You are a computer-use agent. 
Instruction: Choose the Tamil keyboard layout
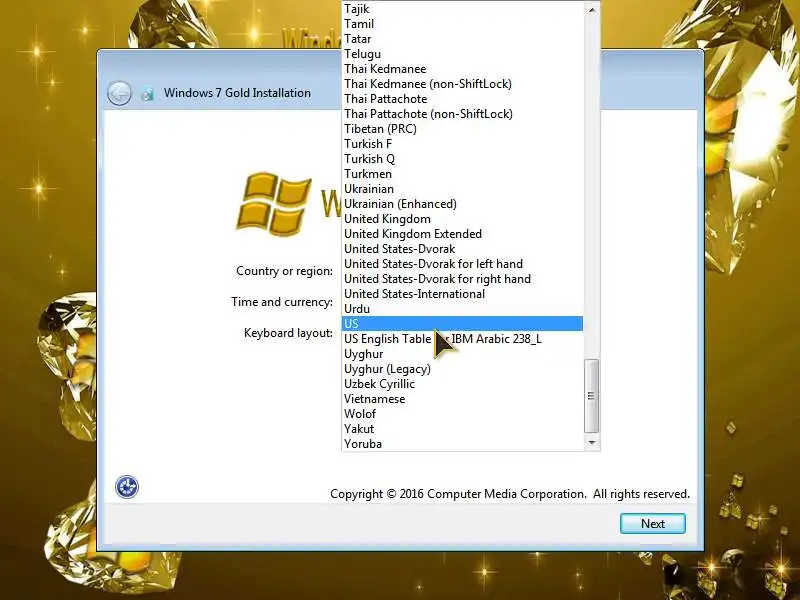(462, 24)
